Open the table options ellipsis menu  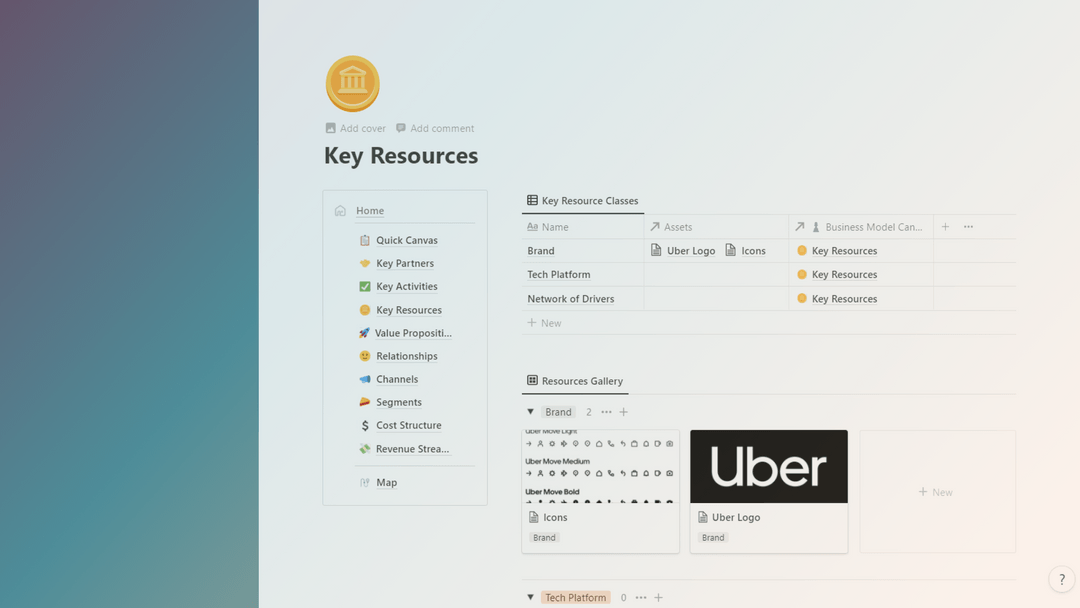(967, 226)
